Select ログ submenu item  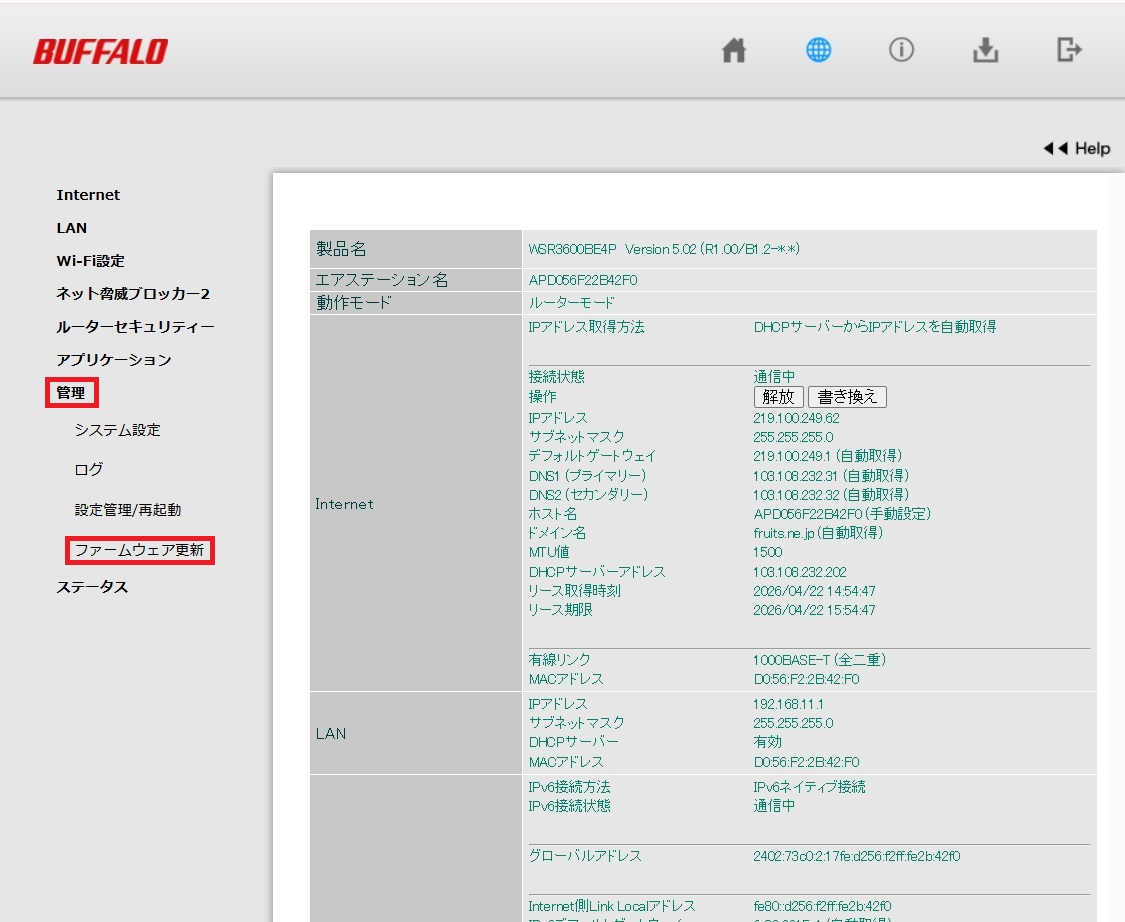pos(89,469)
